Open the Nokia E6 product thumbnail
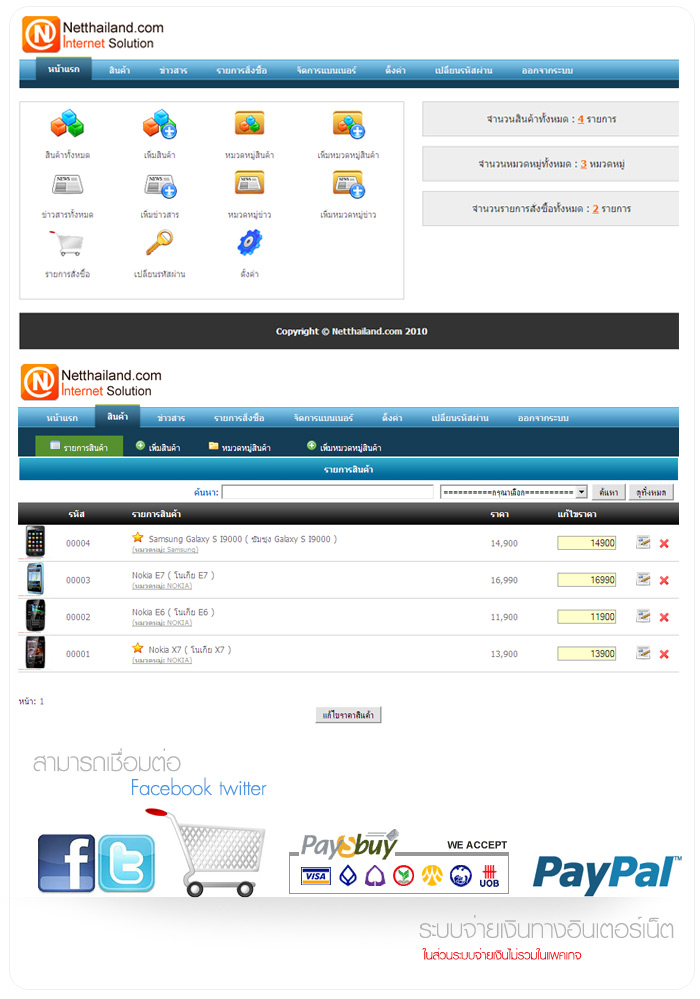The height and width of the screenshot is (999, 700). click(x=35, y=615)
